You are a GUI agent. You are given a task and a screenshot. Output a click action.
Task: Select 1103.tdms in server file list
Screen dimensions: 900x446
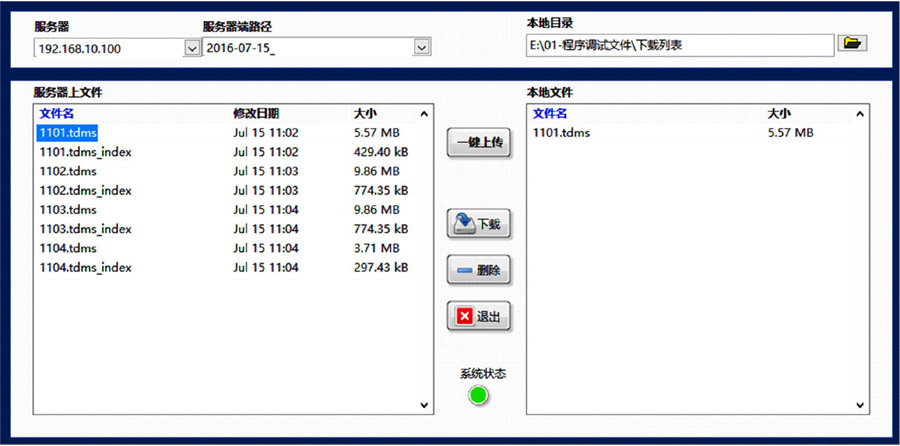(68, 210)
